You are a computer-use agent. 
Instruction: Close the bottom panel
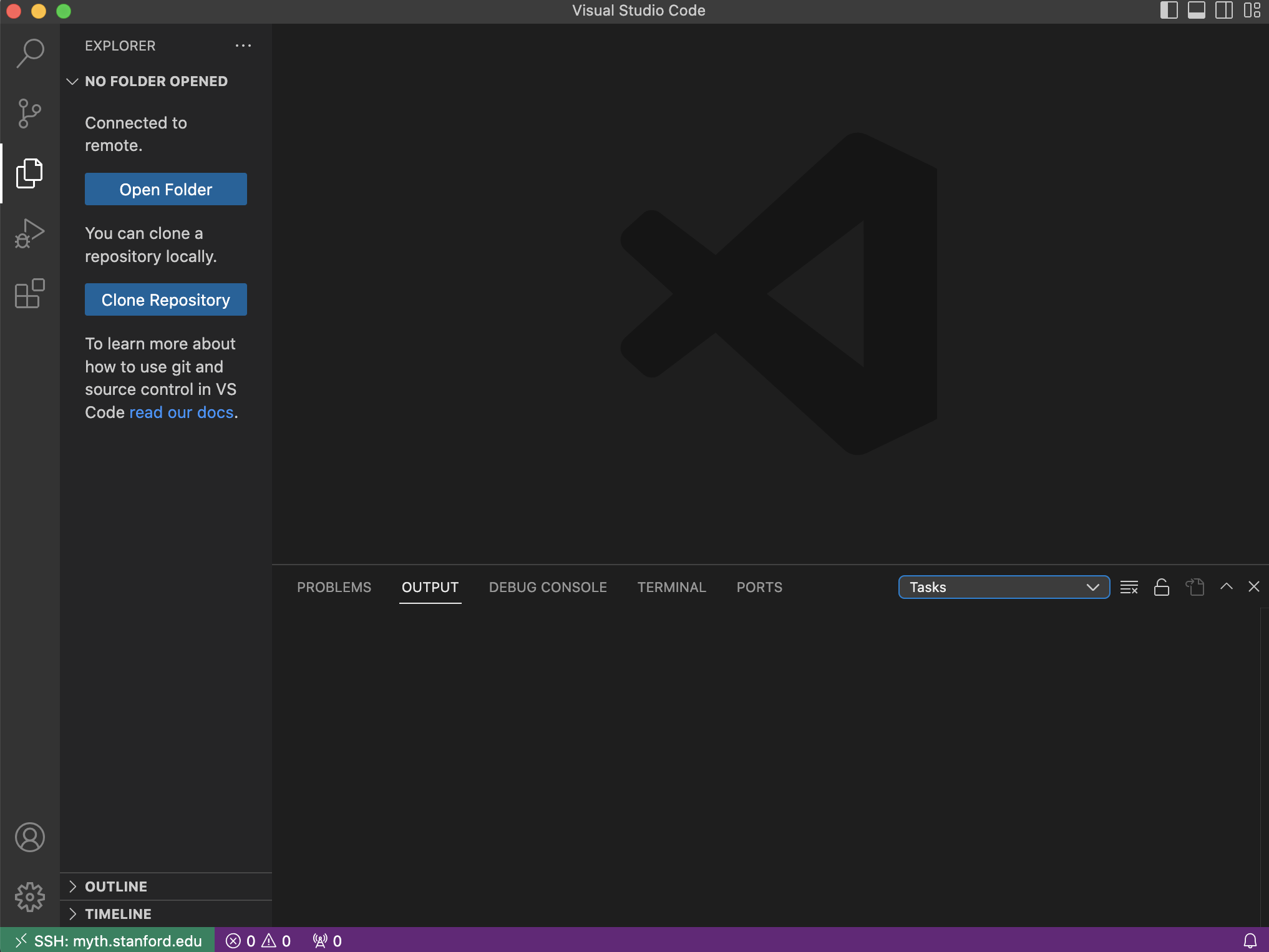1254,587
